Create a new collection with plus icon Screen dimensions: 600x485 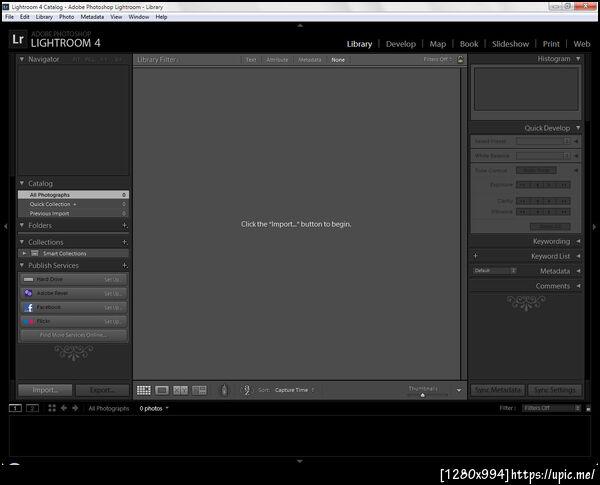click(x=125, y=242)
